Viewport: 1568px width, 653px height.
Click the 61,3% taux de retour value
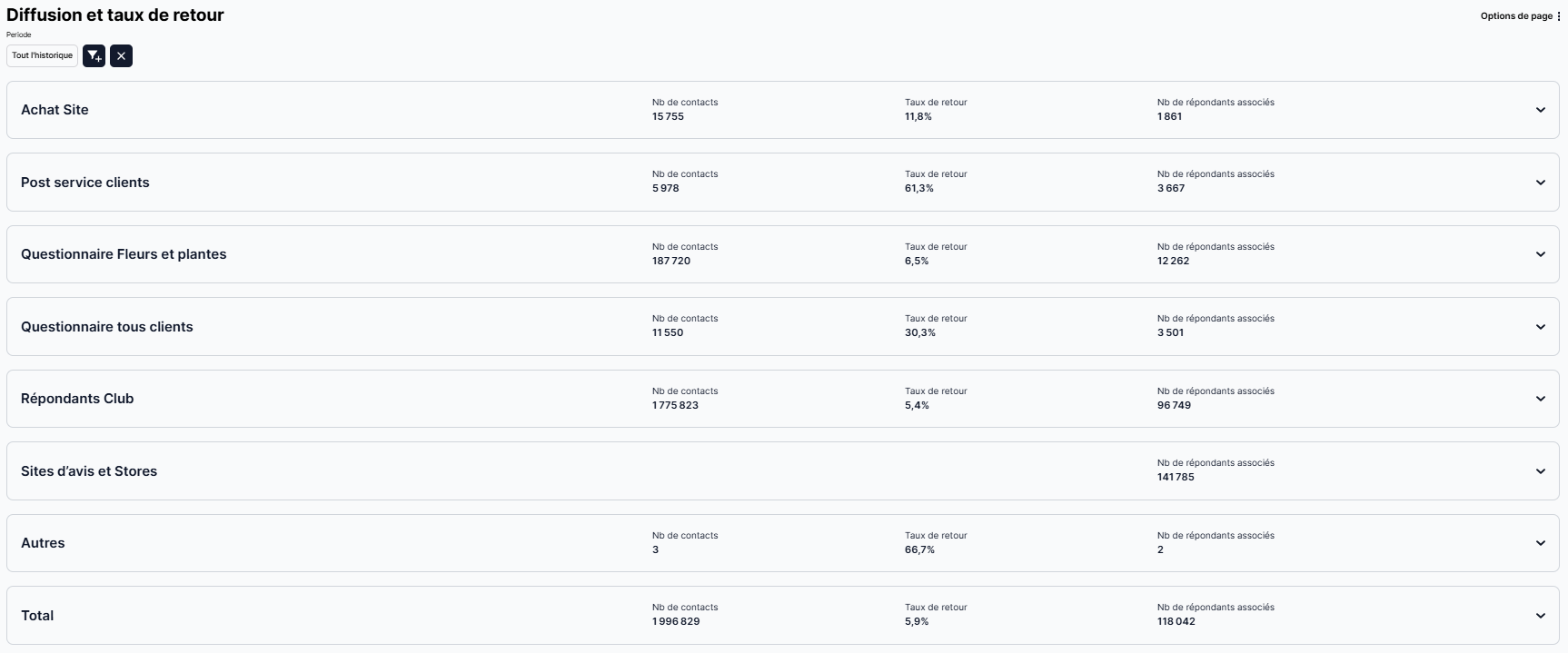coord(918,189)
